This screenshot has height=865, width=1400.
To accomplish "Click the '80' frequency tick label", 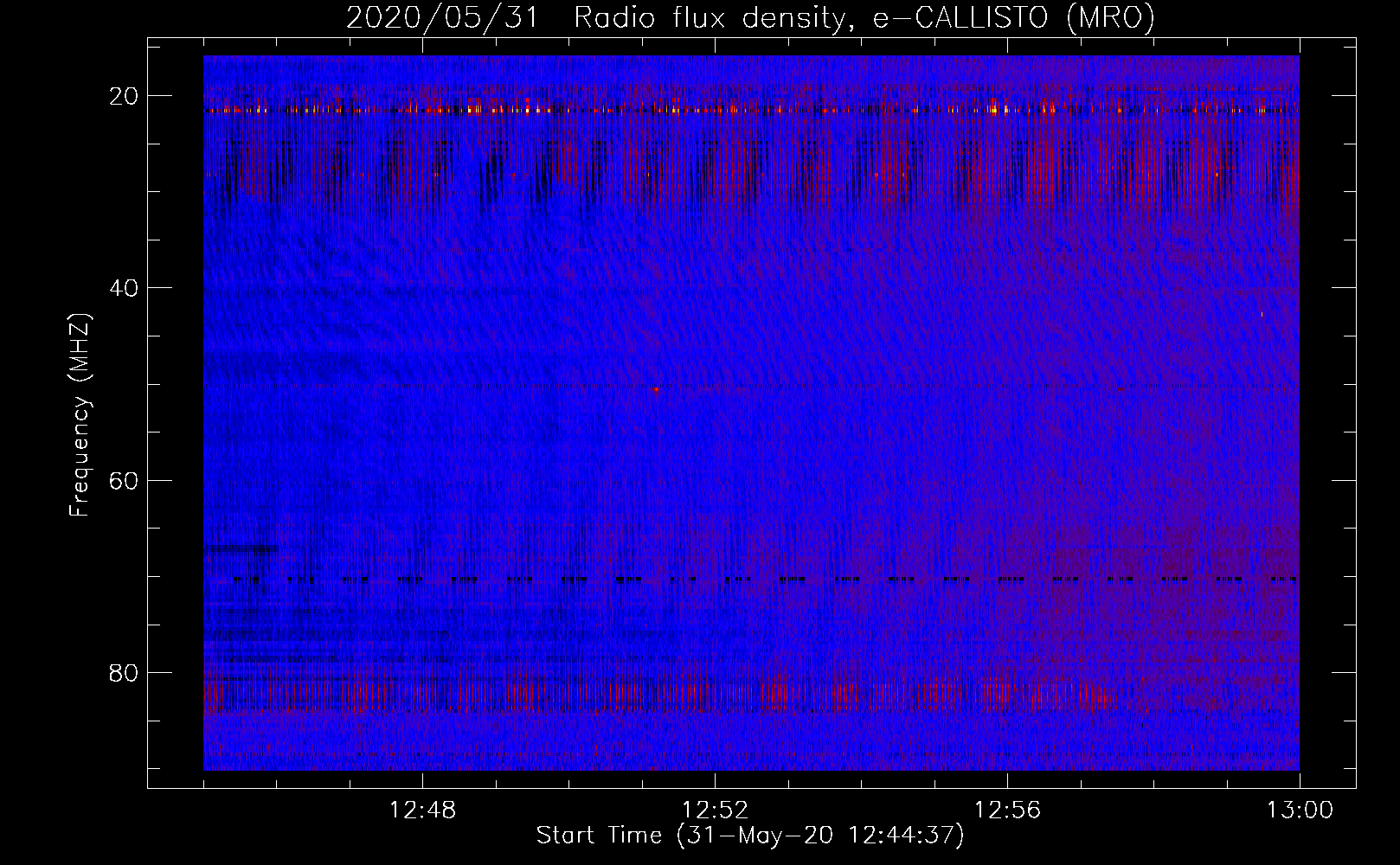I will [125, 672].
